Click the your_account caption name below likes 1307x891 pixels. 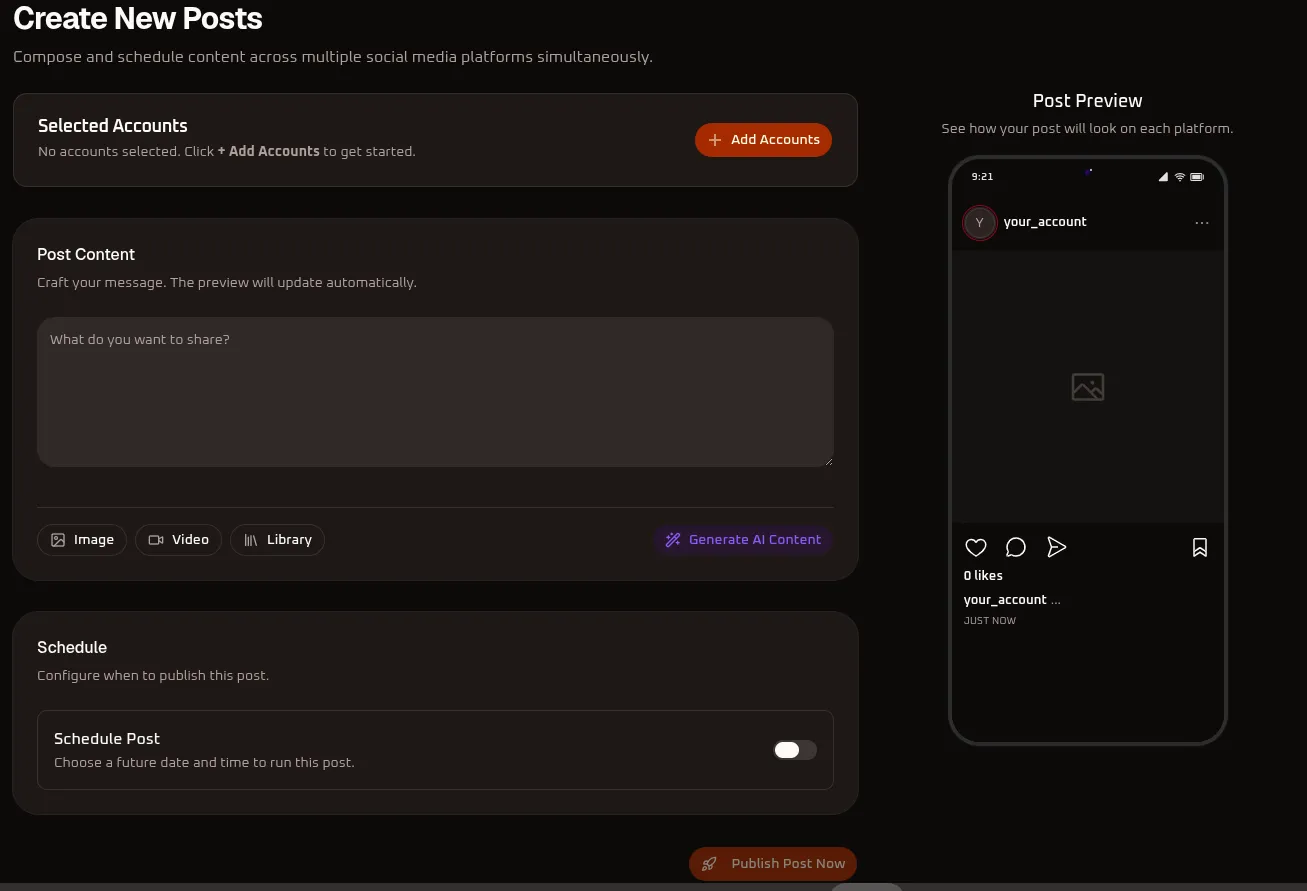click(1005, 600)
